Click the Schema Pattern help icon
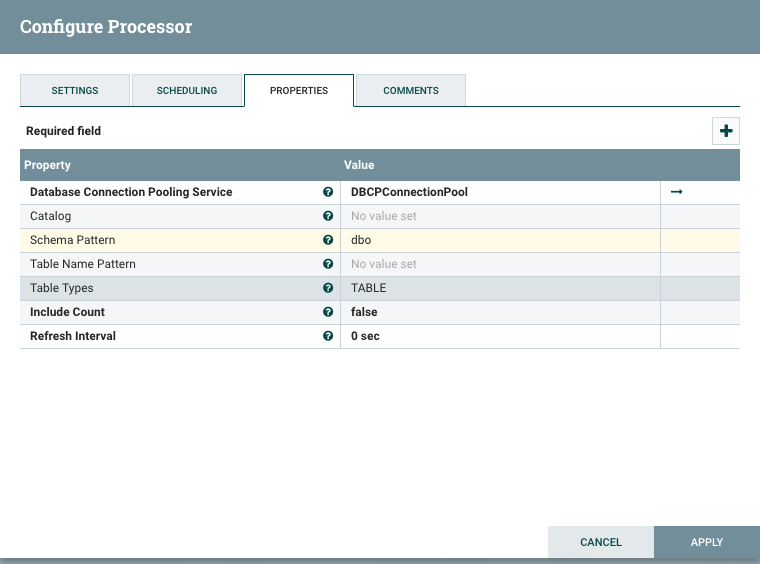The width and height of the screenshot is (760, 564). 328,240
